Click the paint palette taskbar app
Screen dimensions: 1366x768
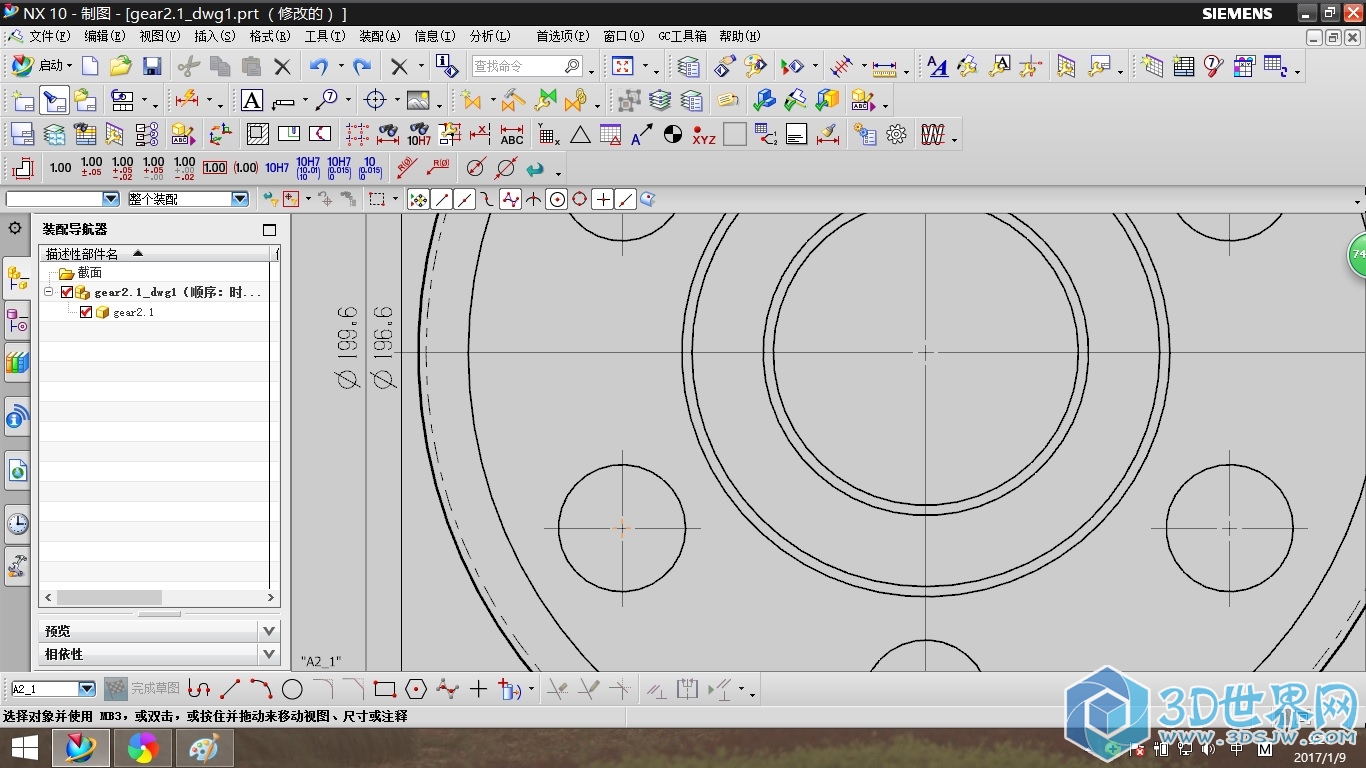204,748
